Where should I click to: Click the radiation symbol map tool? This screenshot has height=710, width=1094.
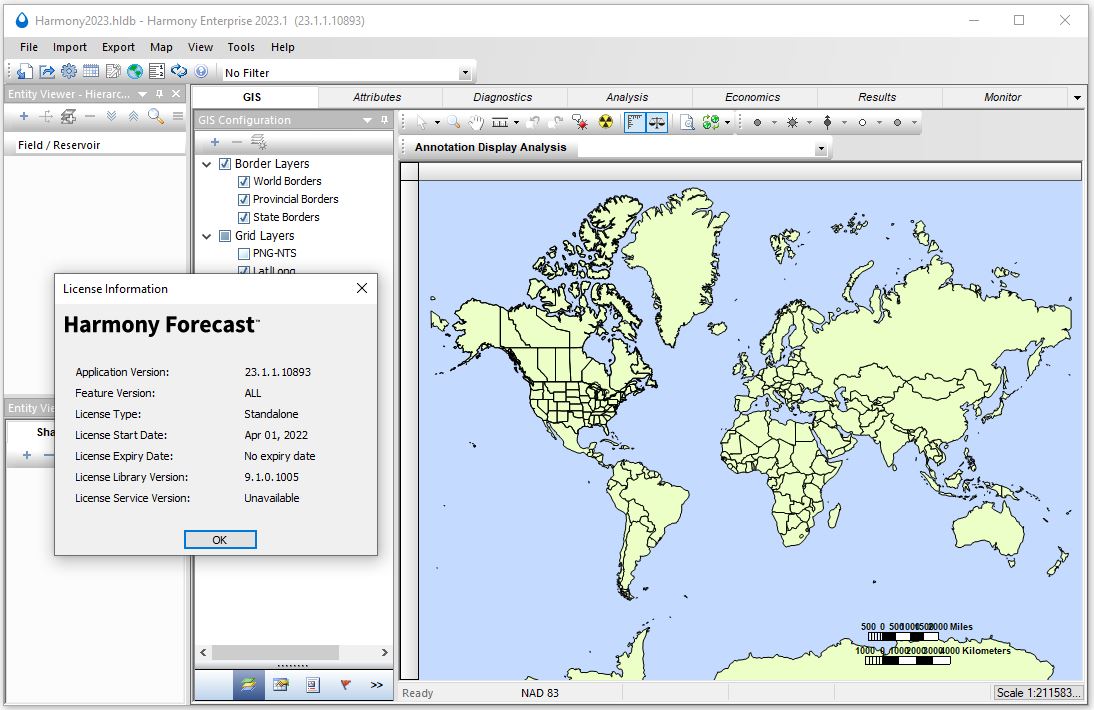[605, 122]
